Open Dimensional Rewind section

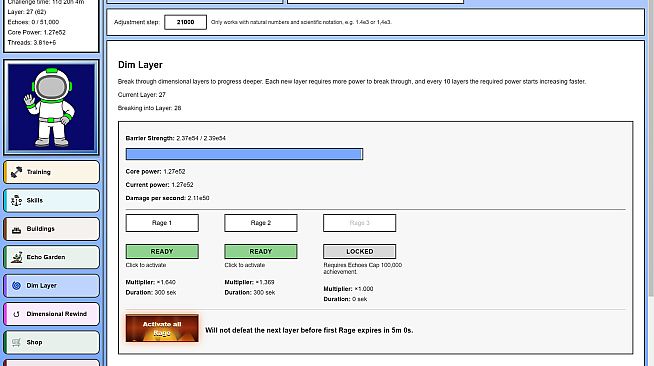(52, 314)
